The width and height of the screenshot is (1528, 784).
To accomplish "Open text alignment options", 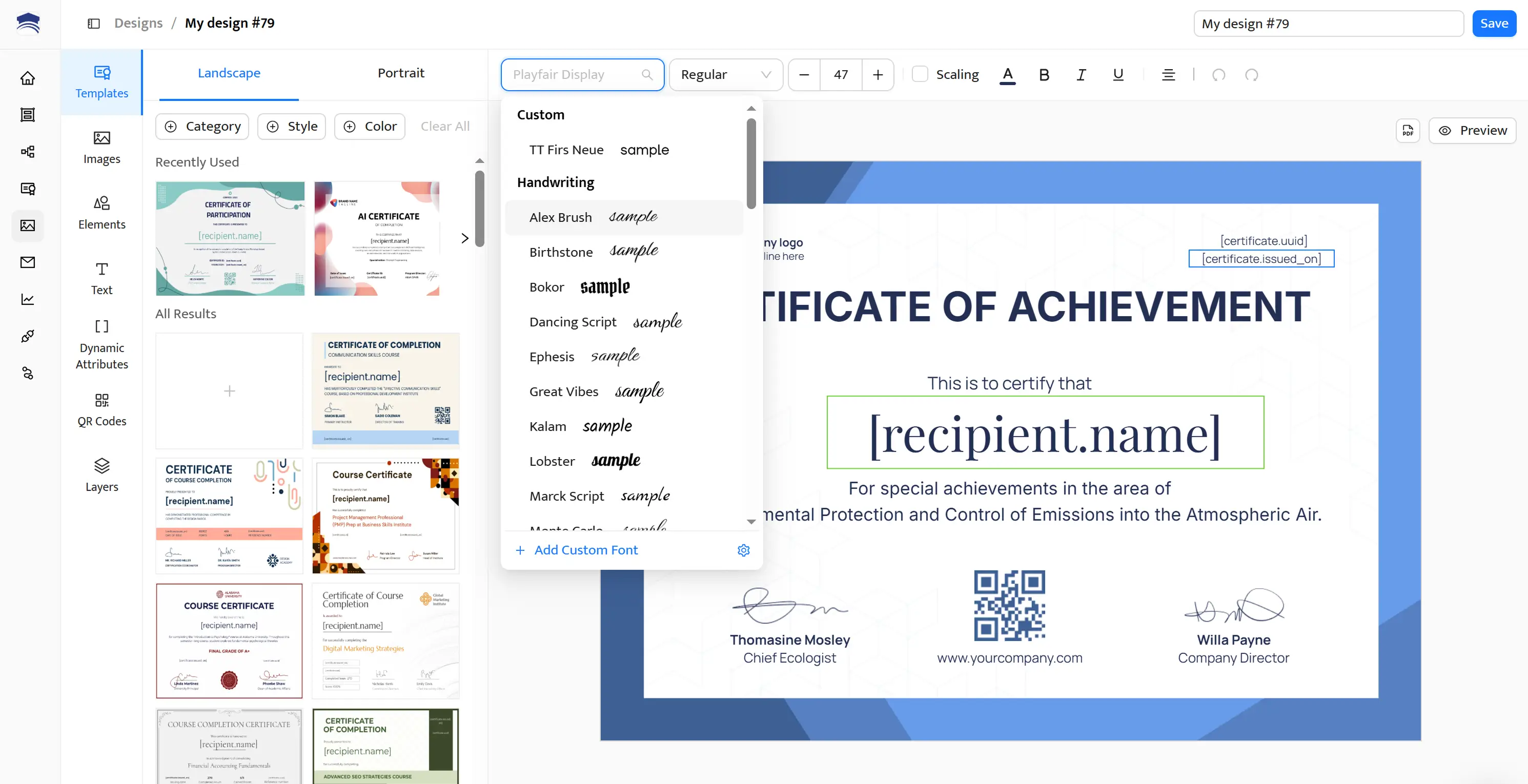I will [1168, 75].
